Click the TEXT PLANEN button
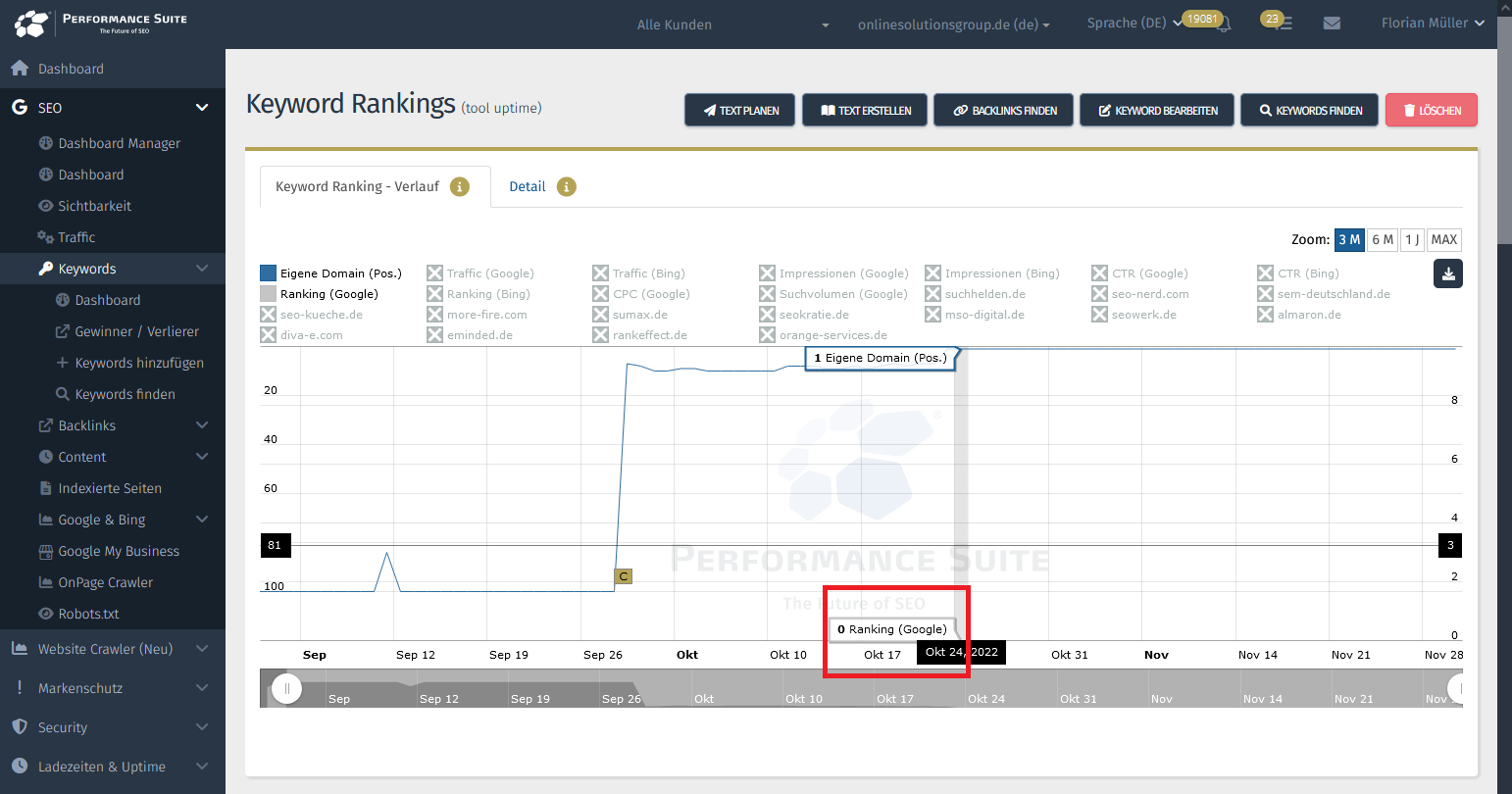 [x=741, y=111]
